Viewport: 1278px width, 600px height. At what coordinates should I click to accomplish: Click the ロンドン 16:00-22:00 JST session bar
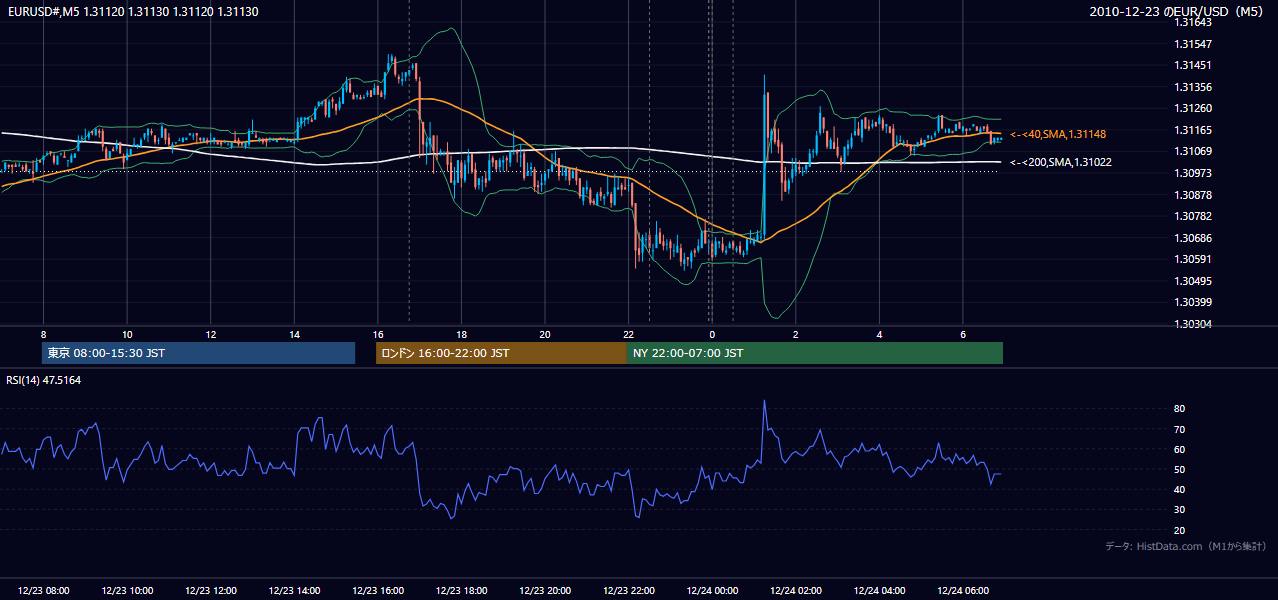[501, 353]
